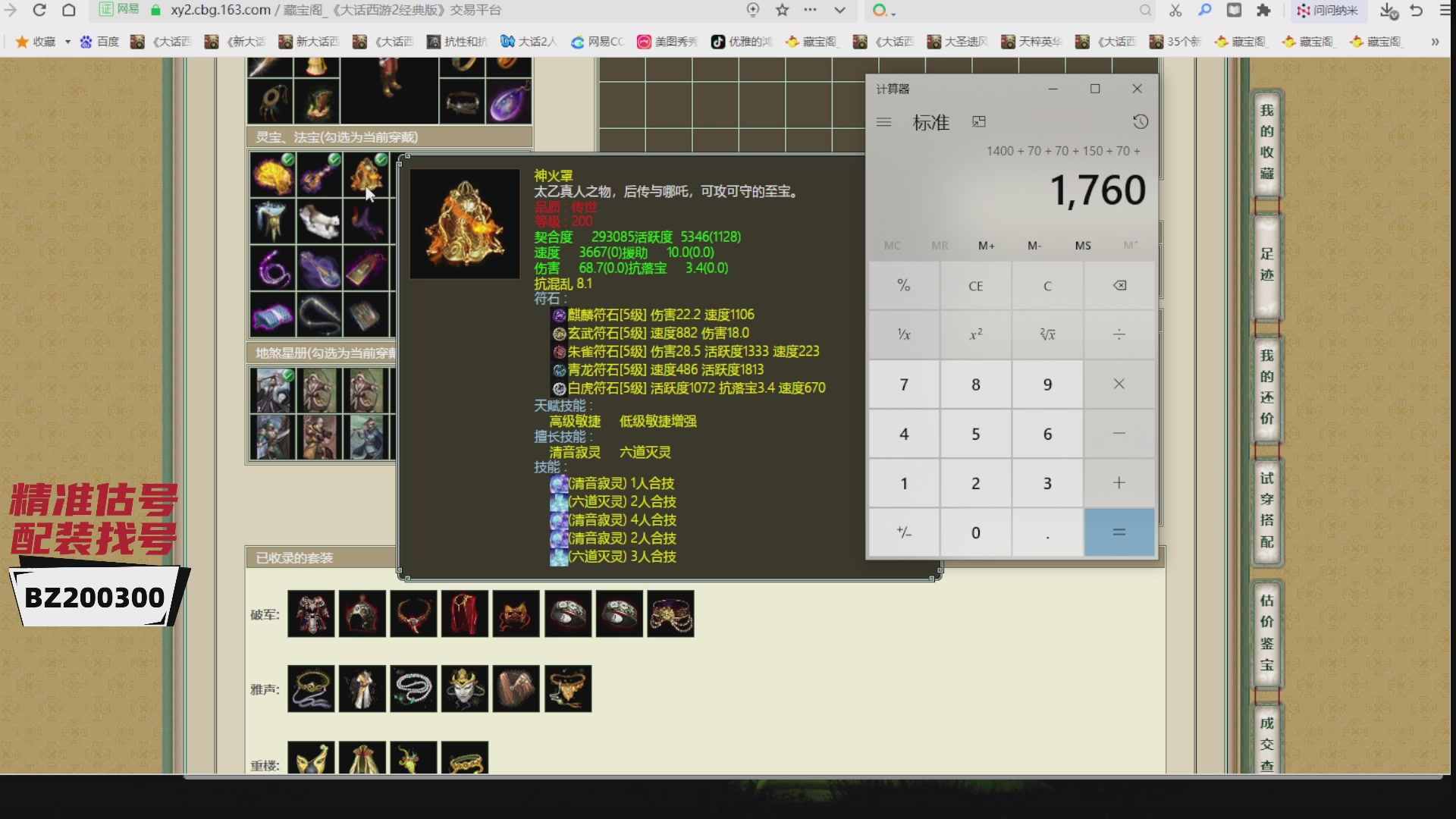Expand the address bar dropdown chevron
This screenshot has height=819, width=1456.
pos(839,10)
